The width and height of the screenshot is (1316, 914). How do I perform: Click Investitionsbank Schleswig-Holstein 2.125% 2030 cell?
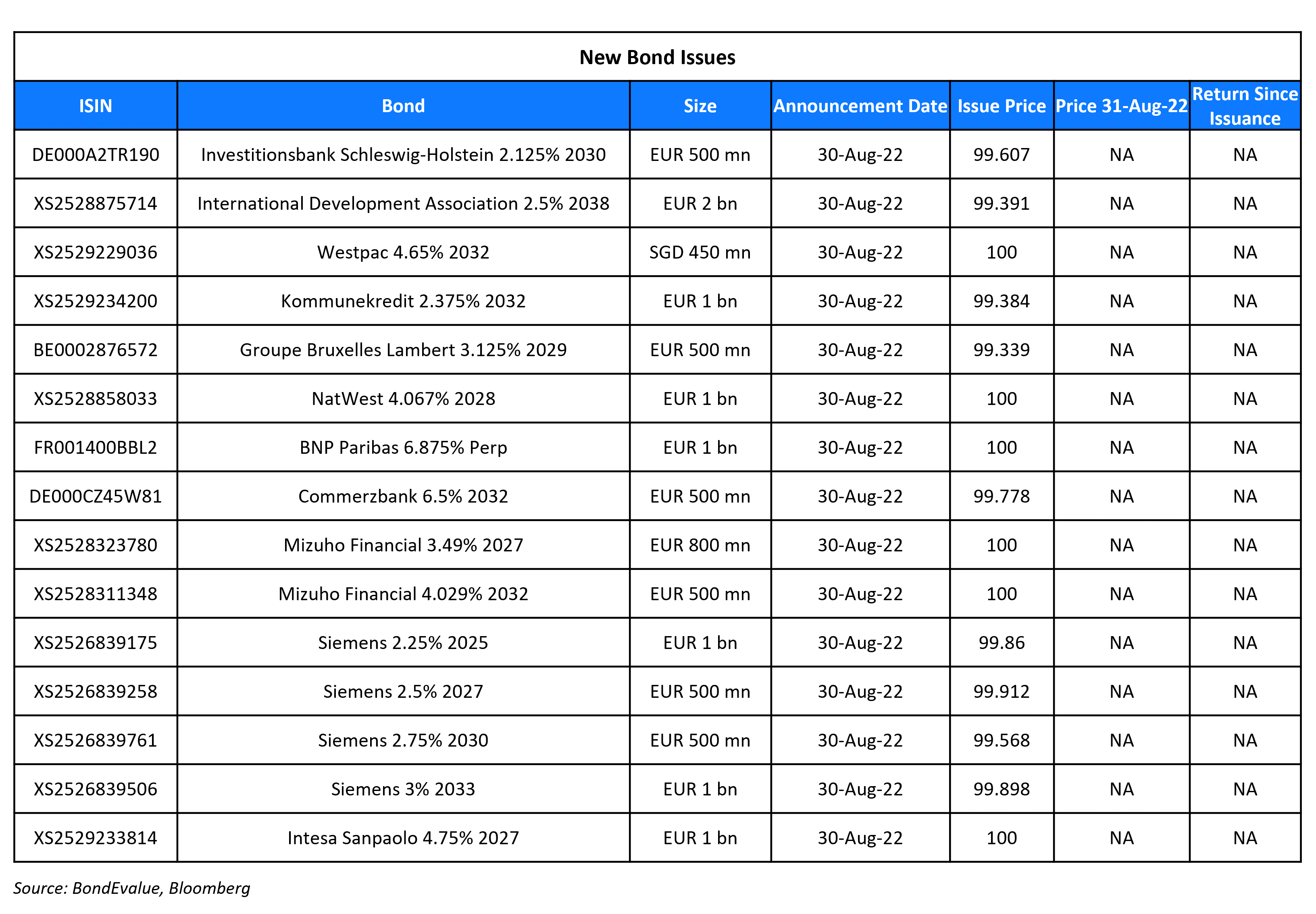pyautogui.click(x=403, y=154)
